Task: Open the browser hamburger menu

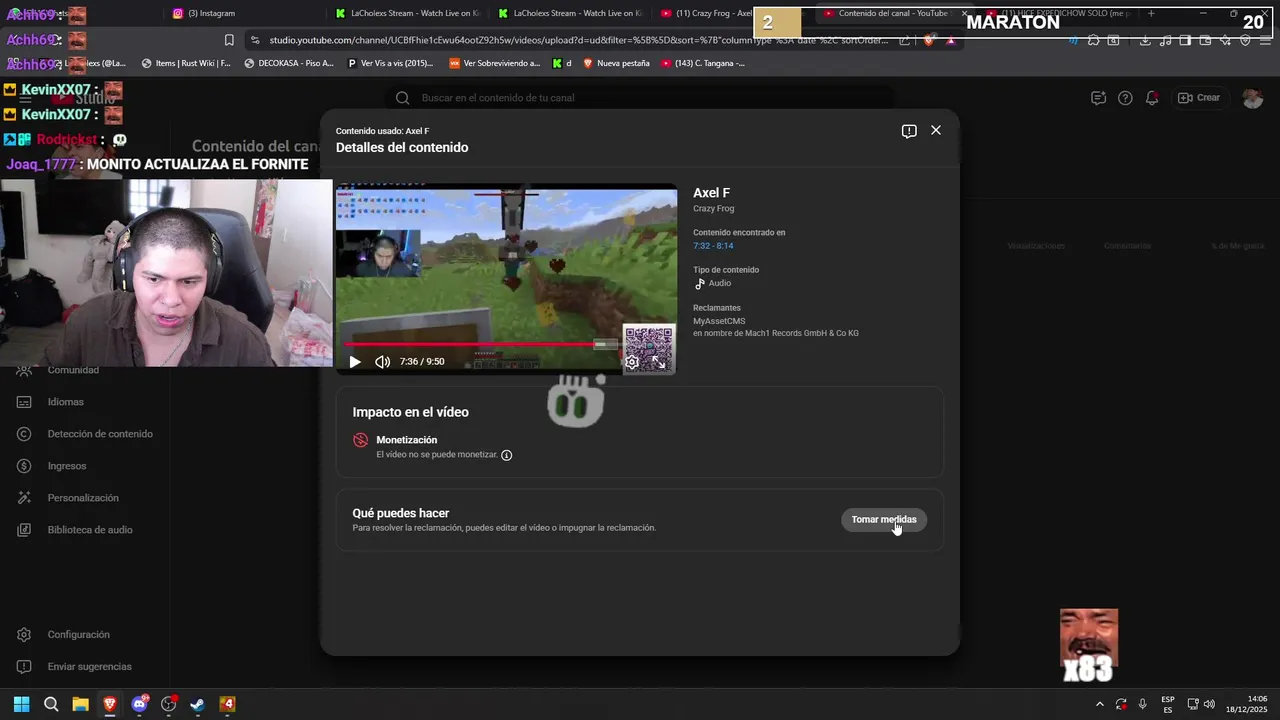Action: point(1264,41)
